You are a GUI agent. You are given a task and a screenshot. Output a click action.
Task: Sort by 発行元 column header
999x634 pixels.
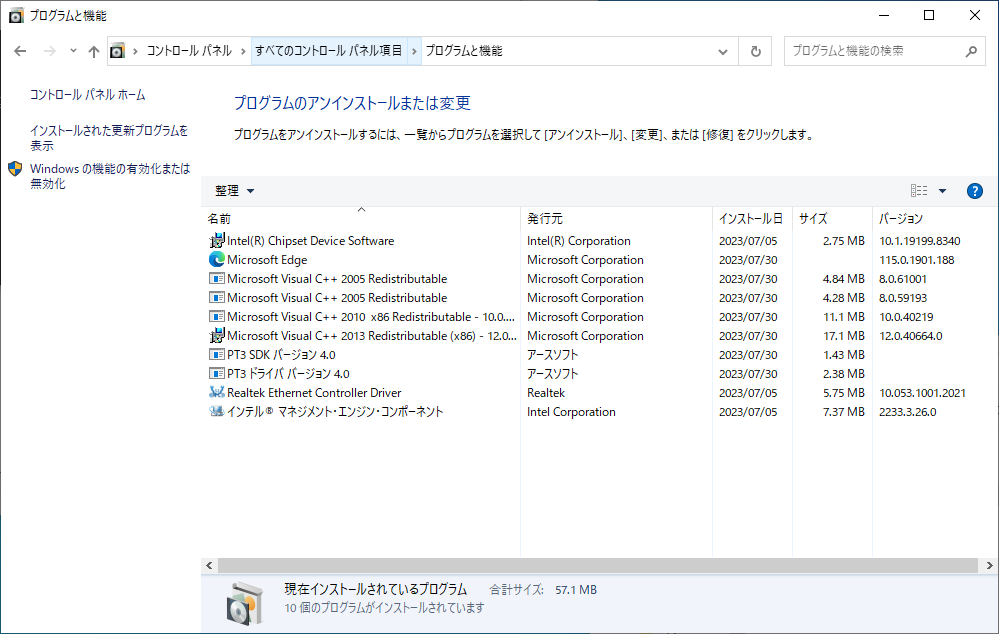616,219
